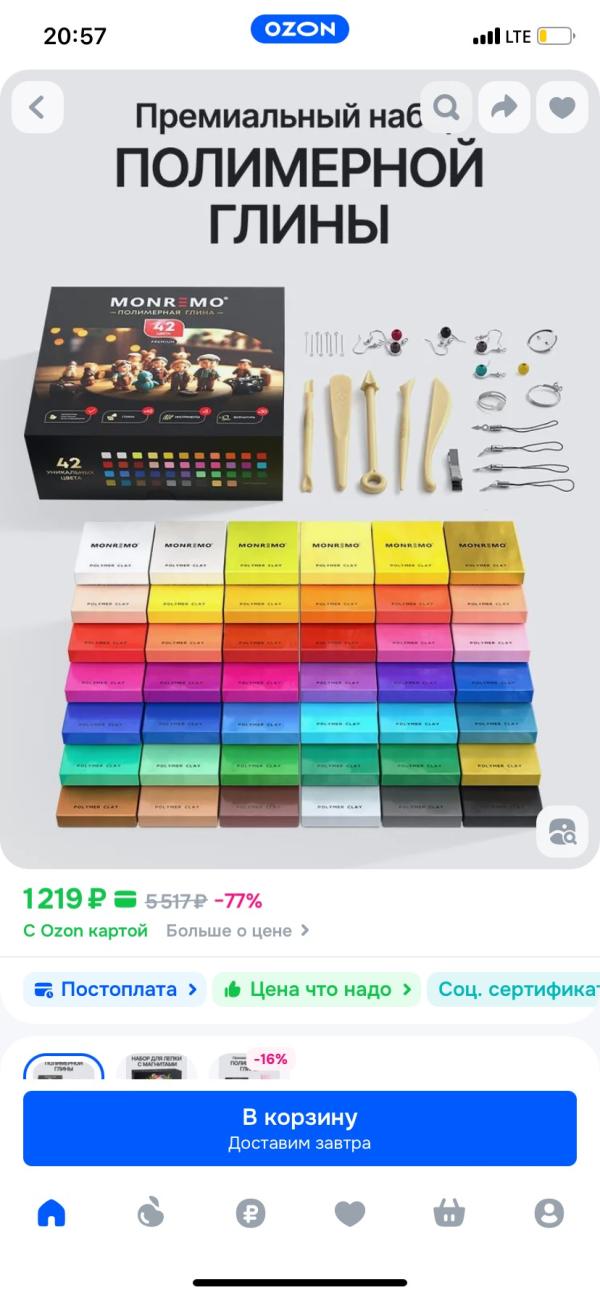Expand Больше о цене details
The width and height of the screenshot is (600, 1297).
coord(238,931)
